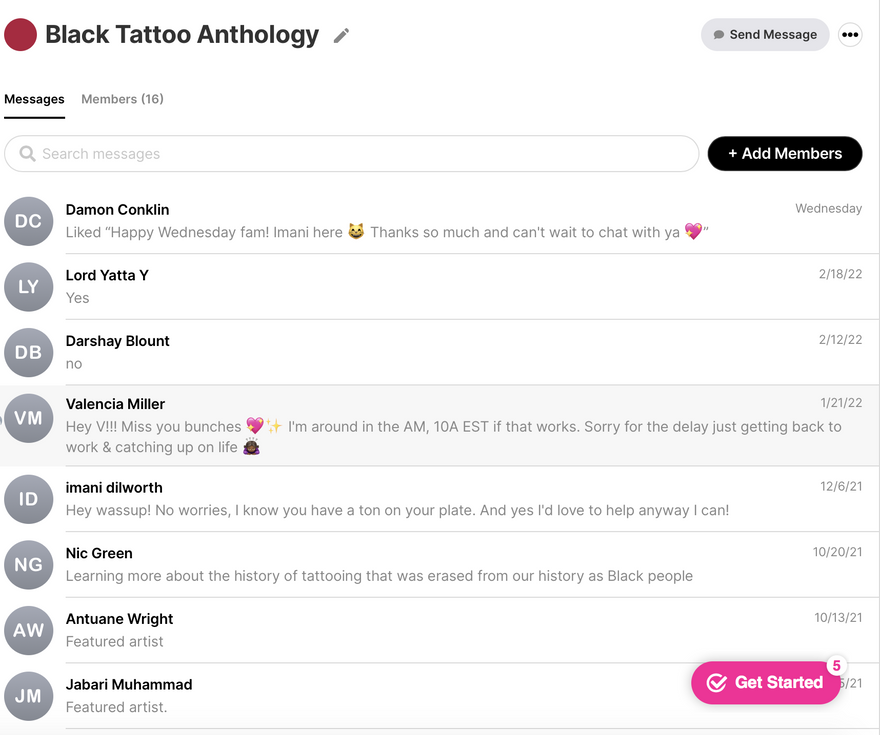Screen dimensions: 880x735
Task: Click imani dilworth's ID avatar
Action: (29, 499)
